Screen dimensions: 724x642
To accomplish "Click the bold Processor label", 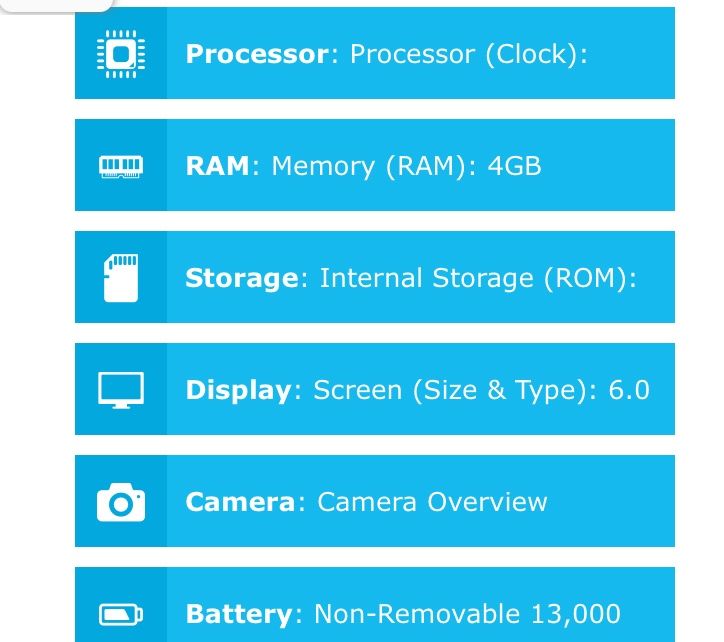I will tap(257, 54).
